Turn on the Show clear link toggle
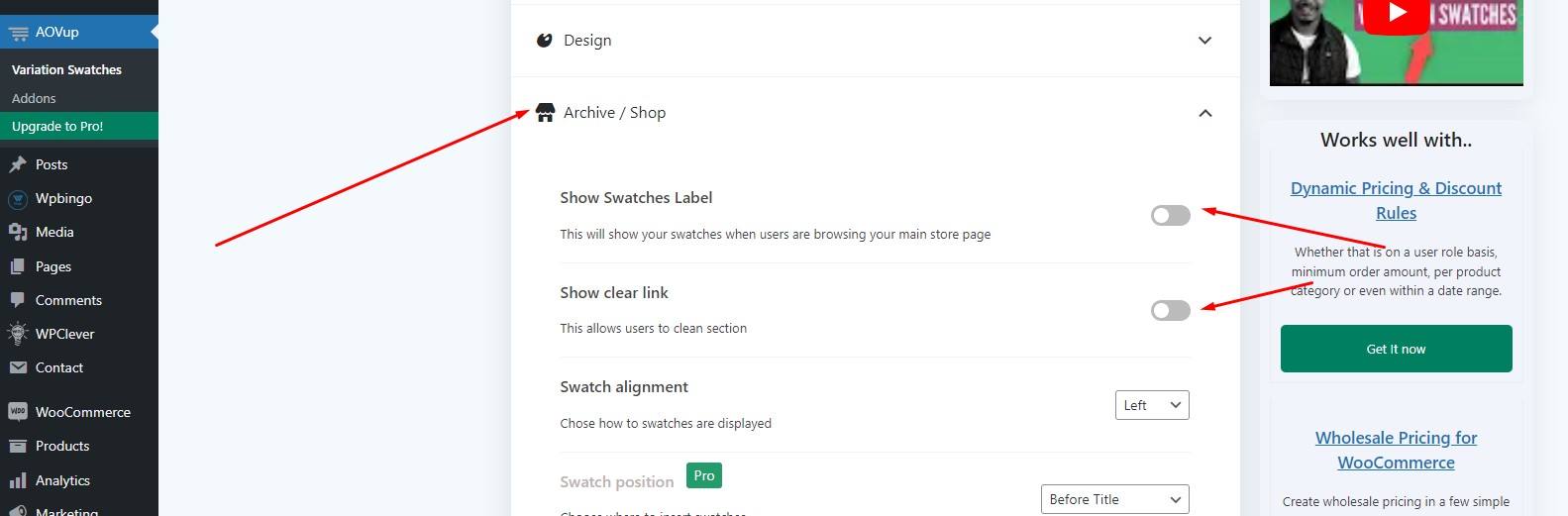The width and height of the screenshot is (1568, 516). 1170,311
